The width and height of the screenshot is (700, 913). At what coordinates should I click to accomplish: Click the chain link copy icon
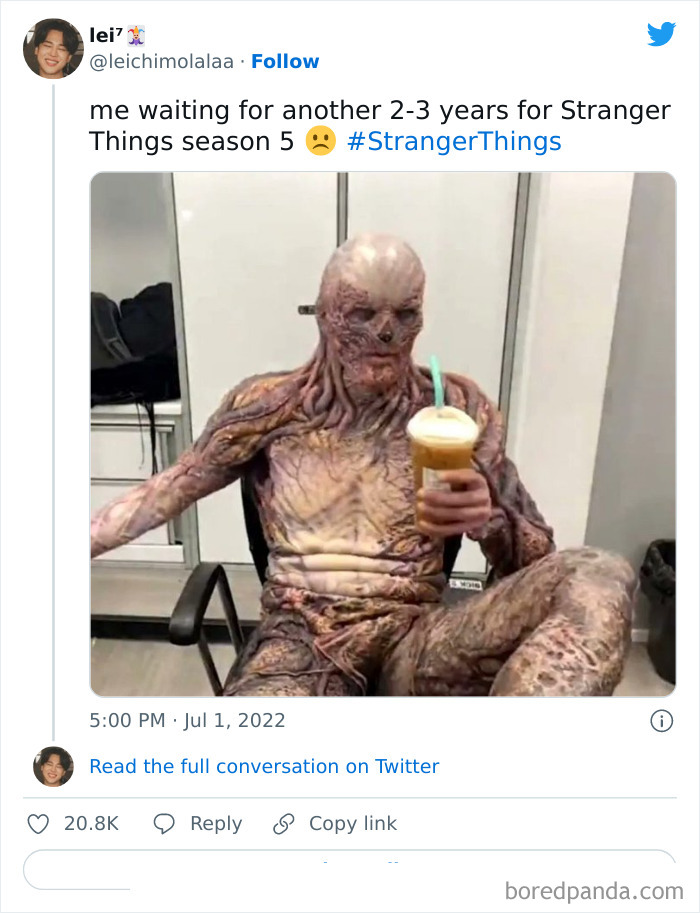point(284,824)
